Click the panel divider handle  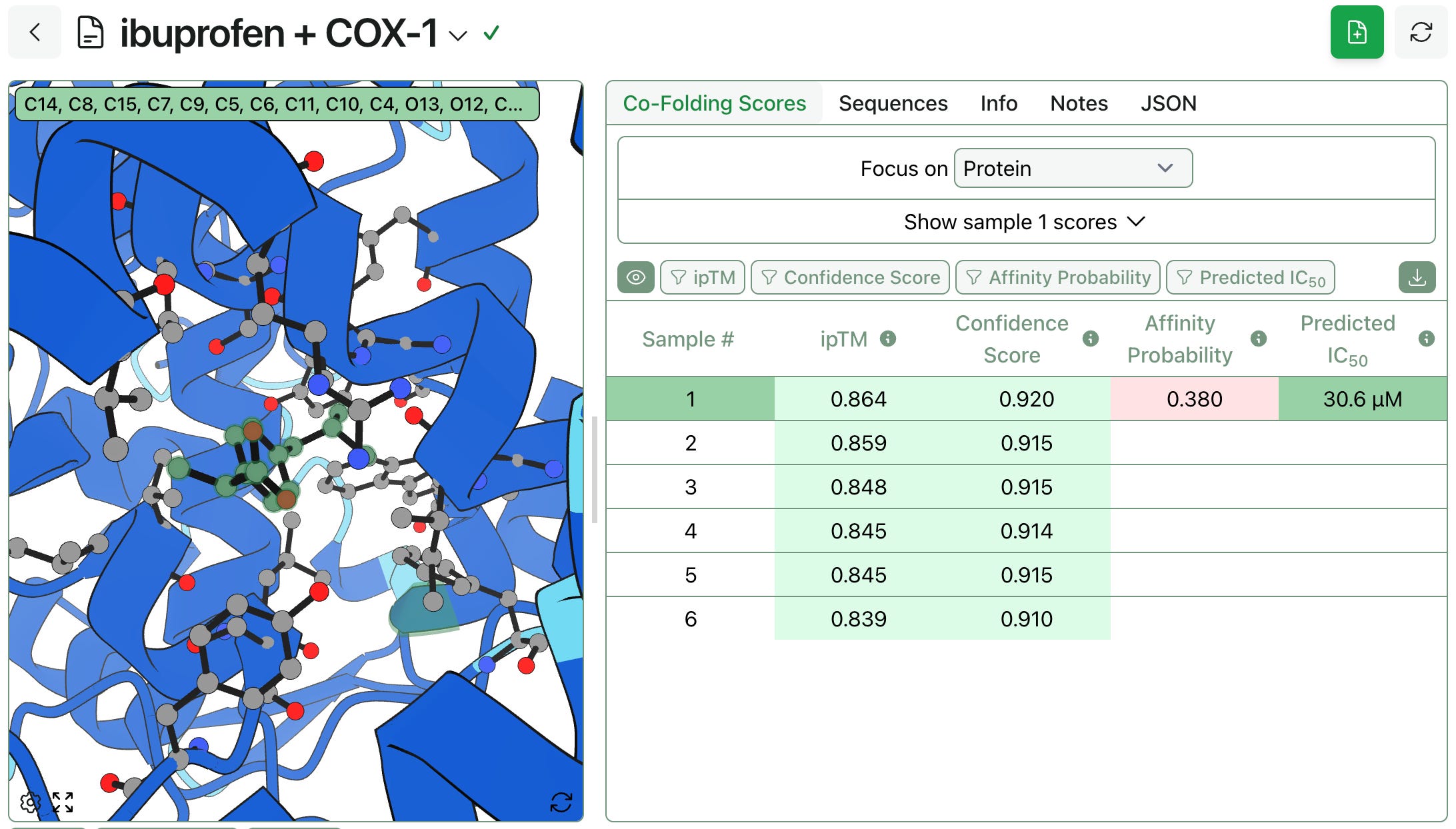tap(594, 470)
